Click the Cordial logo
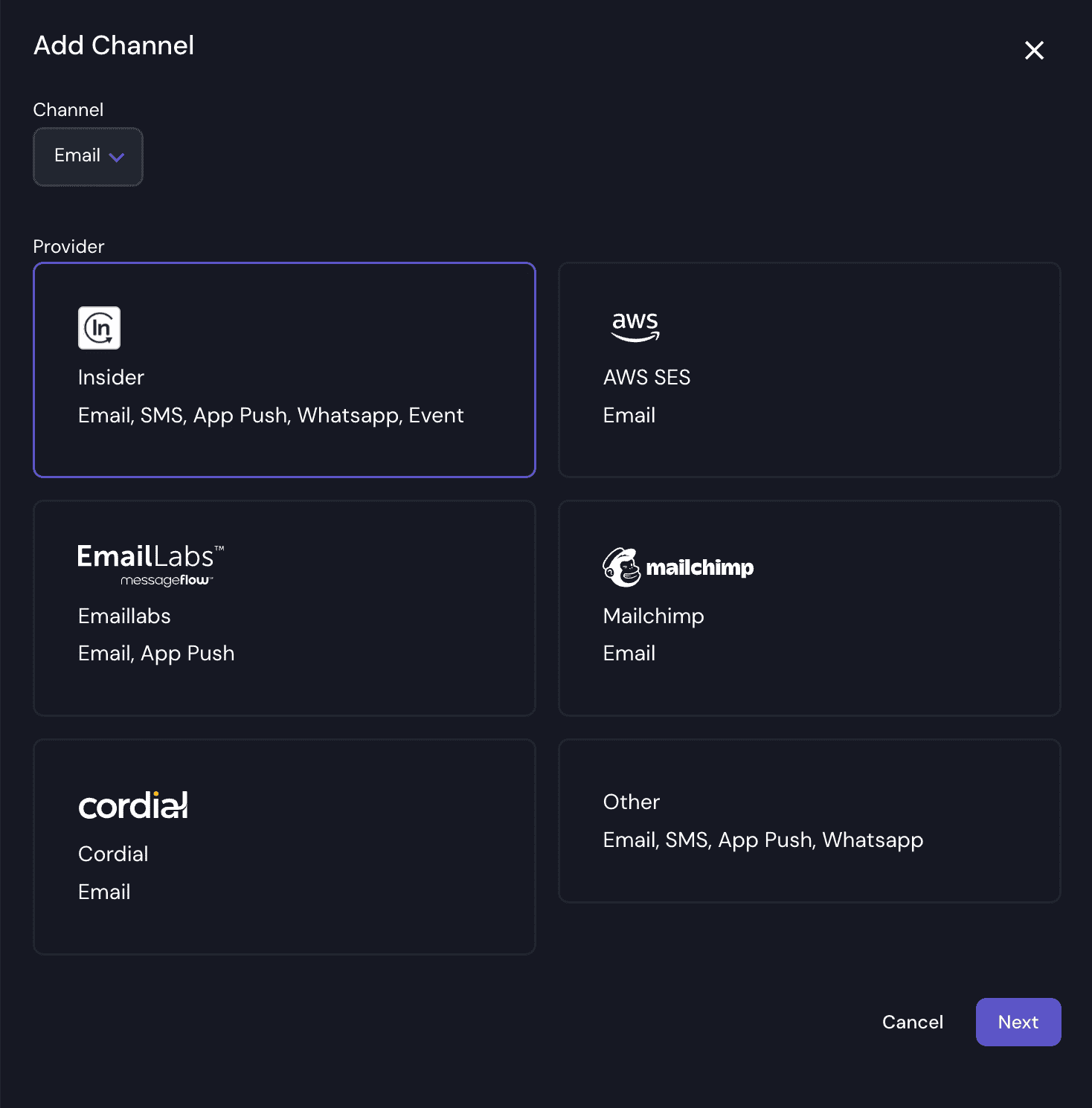This screenshot has width=1092, height=1108. [x=133, y=805]
